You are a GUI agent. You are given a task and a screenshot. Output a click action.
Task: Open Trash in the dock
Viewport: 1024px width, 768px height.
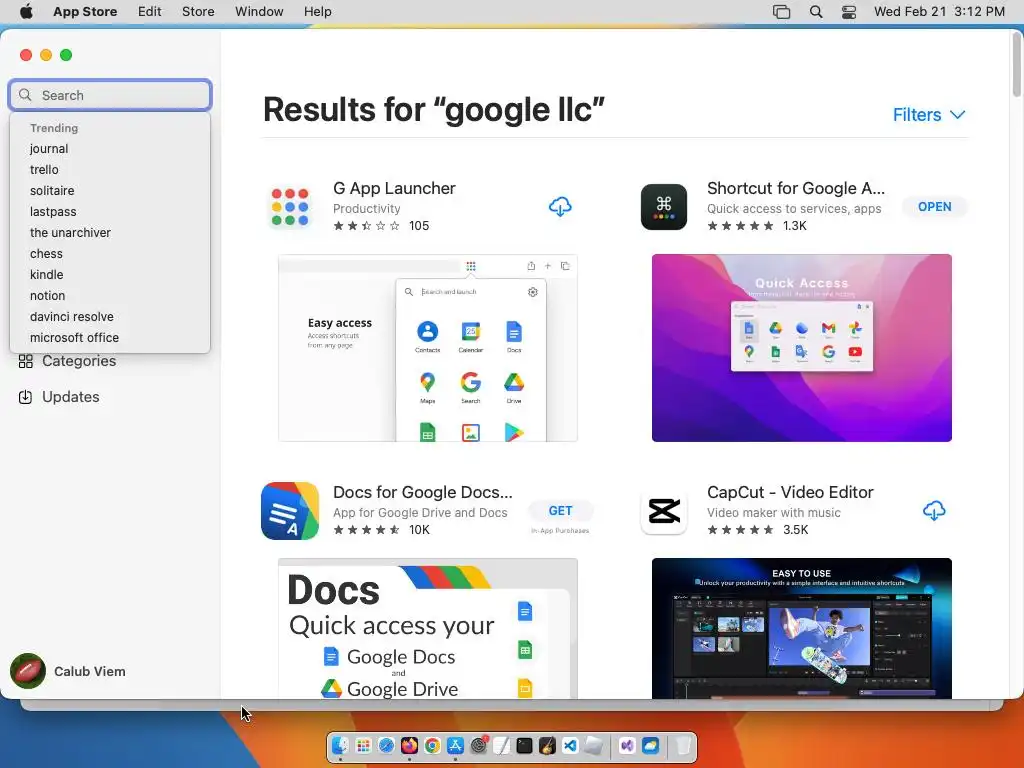(682, 746)
